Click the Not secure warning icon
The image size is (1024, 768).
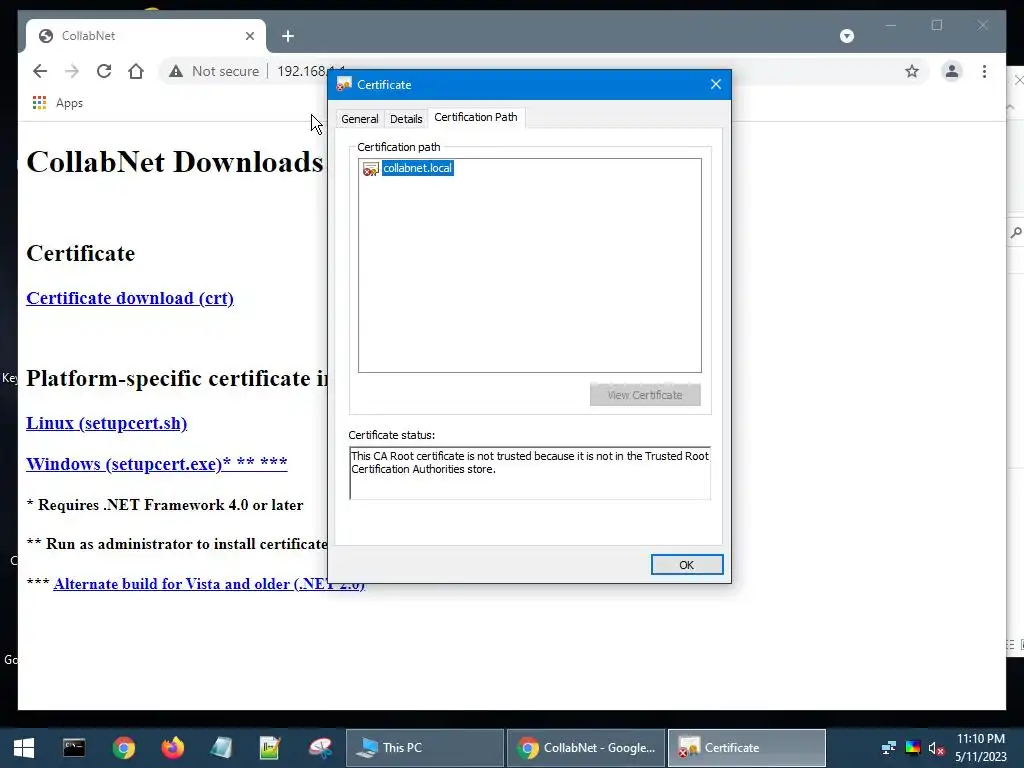pos(176,71)
